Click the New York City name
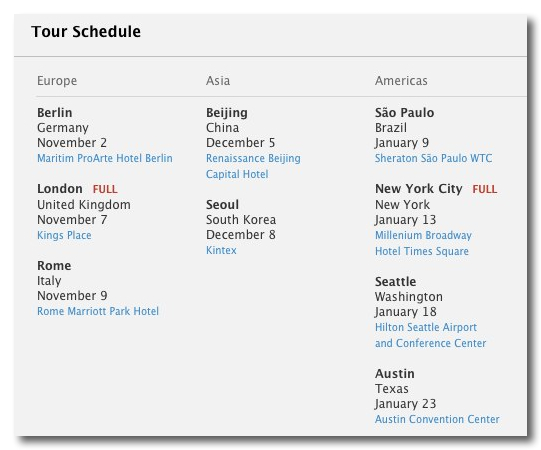Viewport: 541px width, 450px height. [419, 189]
